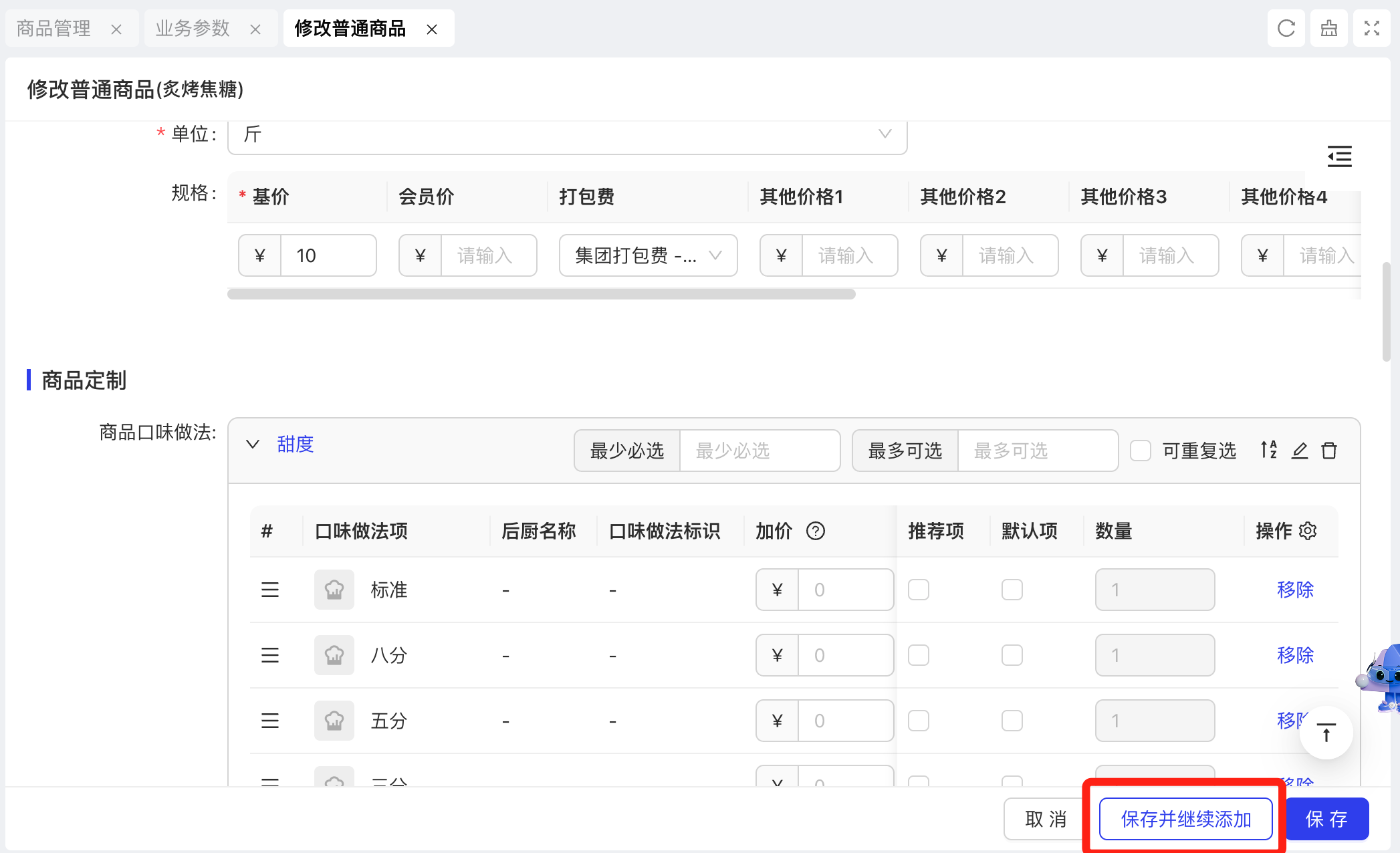Click the edit pencil icon for 甜度
The image size is (1400, 853).
tap(1299, 451)
